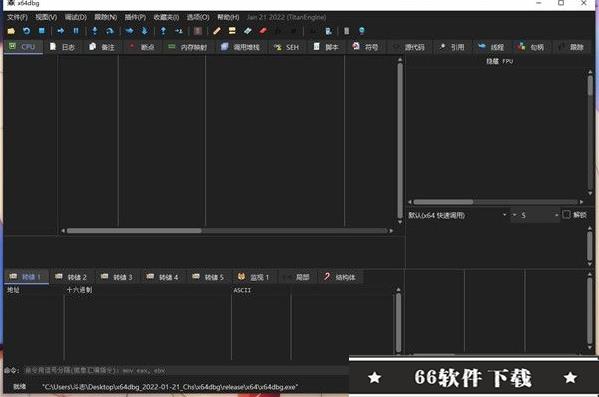Click the grey toolbar icon left of globe
599x397 pixels.
coord(346,31)
